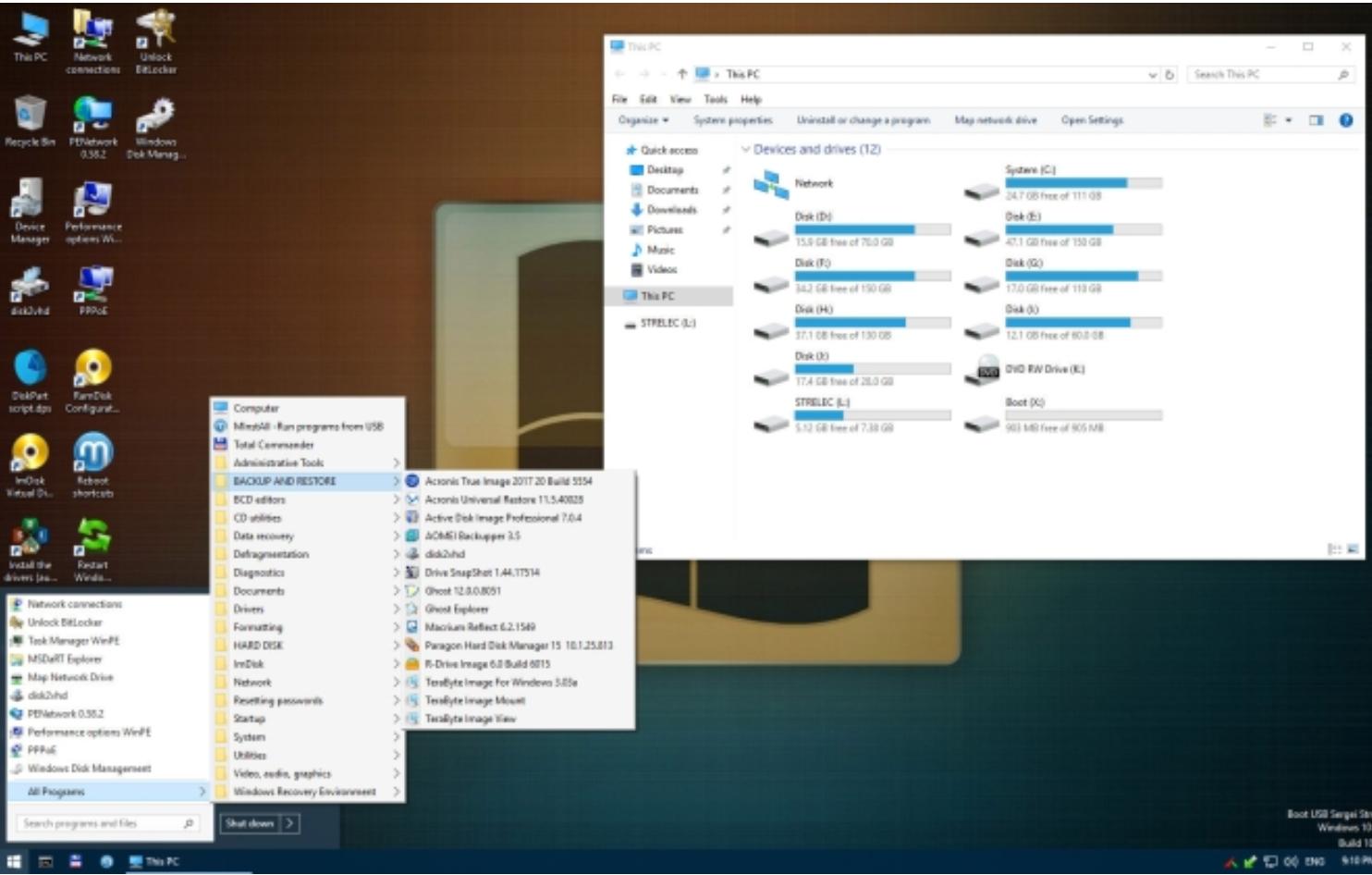Select Acronis True Image 2017 menu entry
Image resolution: width=1372 pixels, height=875 pixels.
pyautogui.click(x=508, y=481)
